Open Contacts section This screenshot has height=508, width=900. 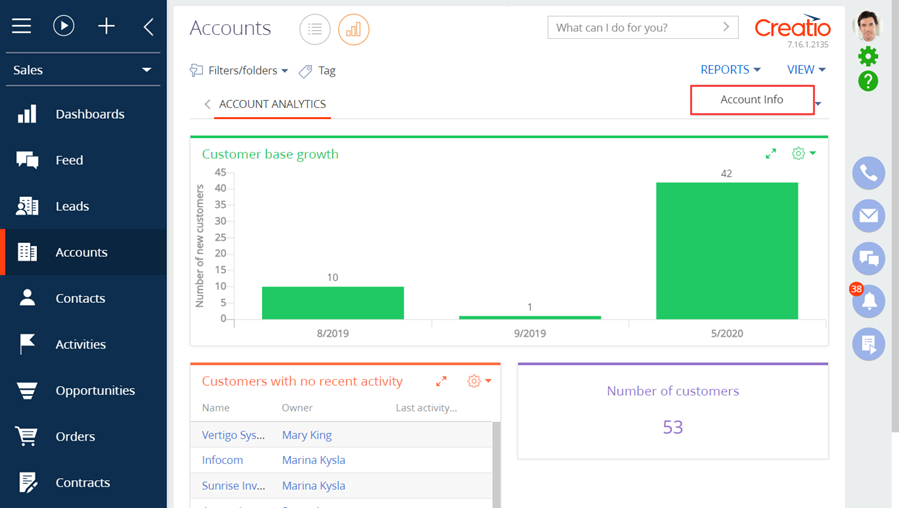coord(83,298)
